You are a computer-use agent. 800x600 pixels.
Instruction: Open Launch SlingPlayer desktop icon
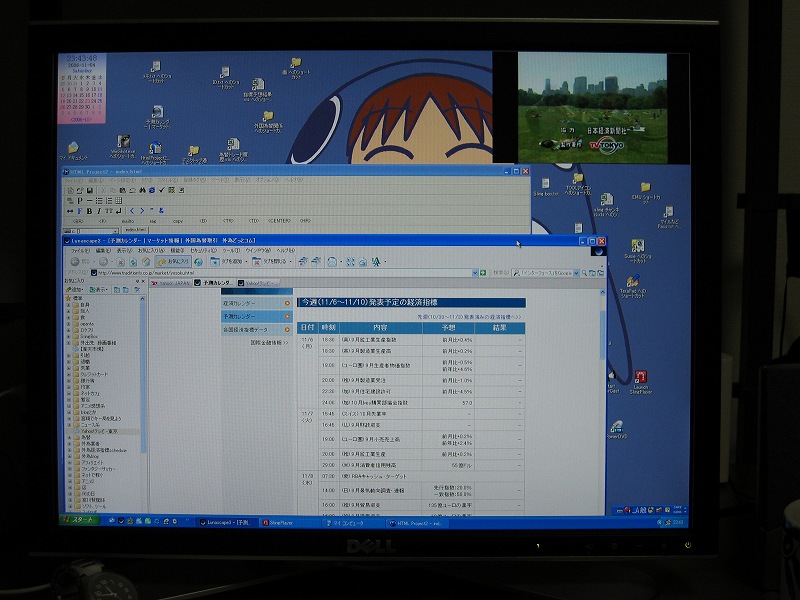(x=640, y=383)
